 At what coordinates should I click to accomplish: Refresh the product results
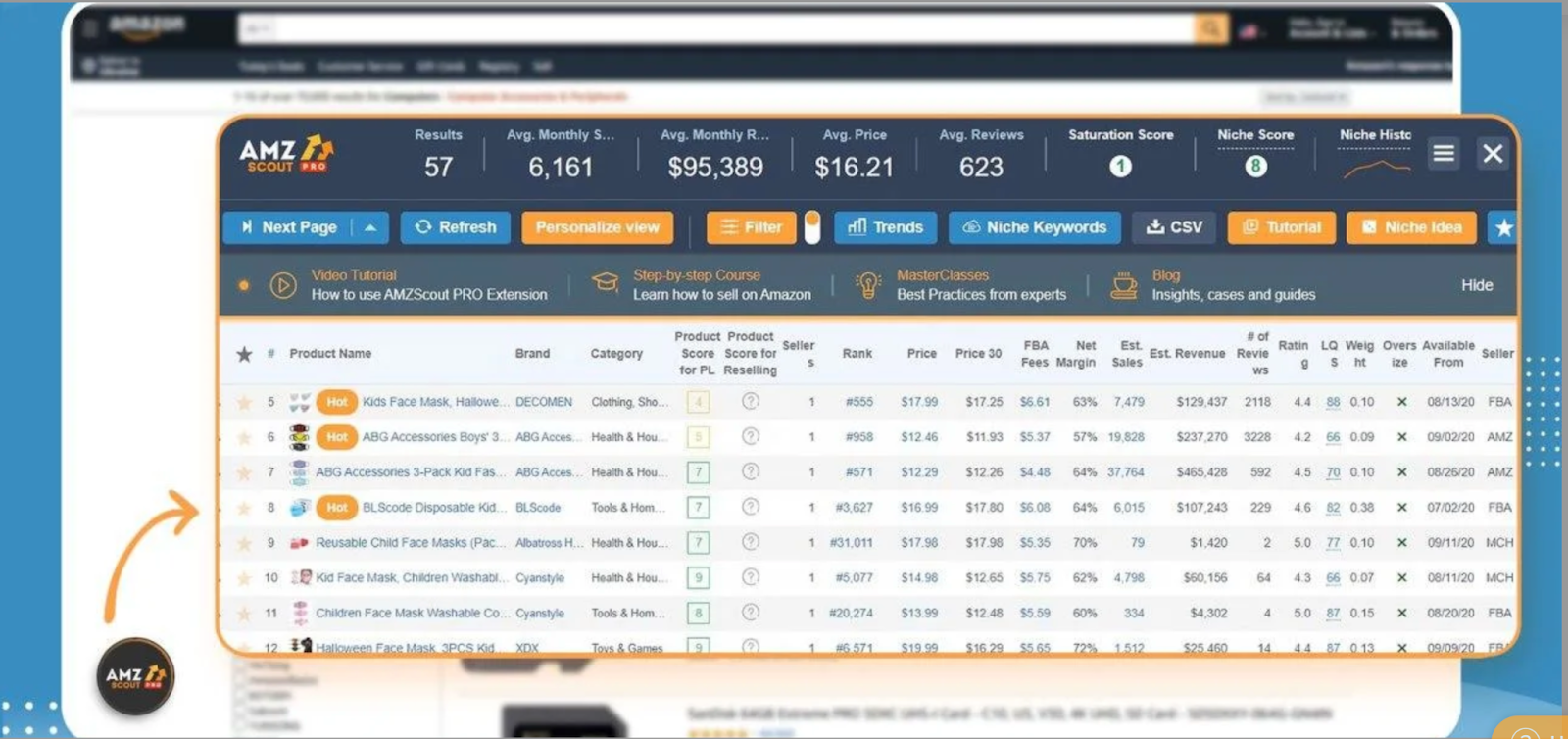tap(456, 227)
